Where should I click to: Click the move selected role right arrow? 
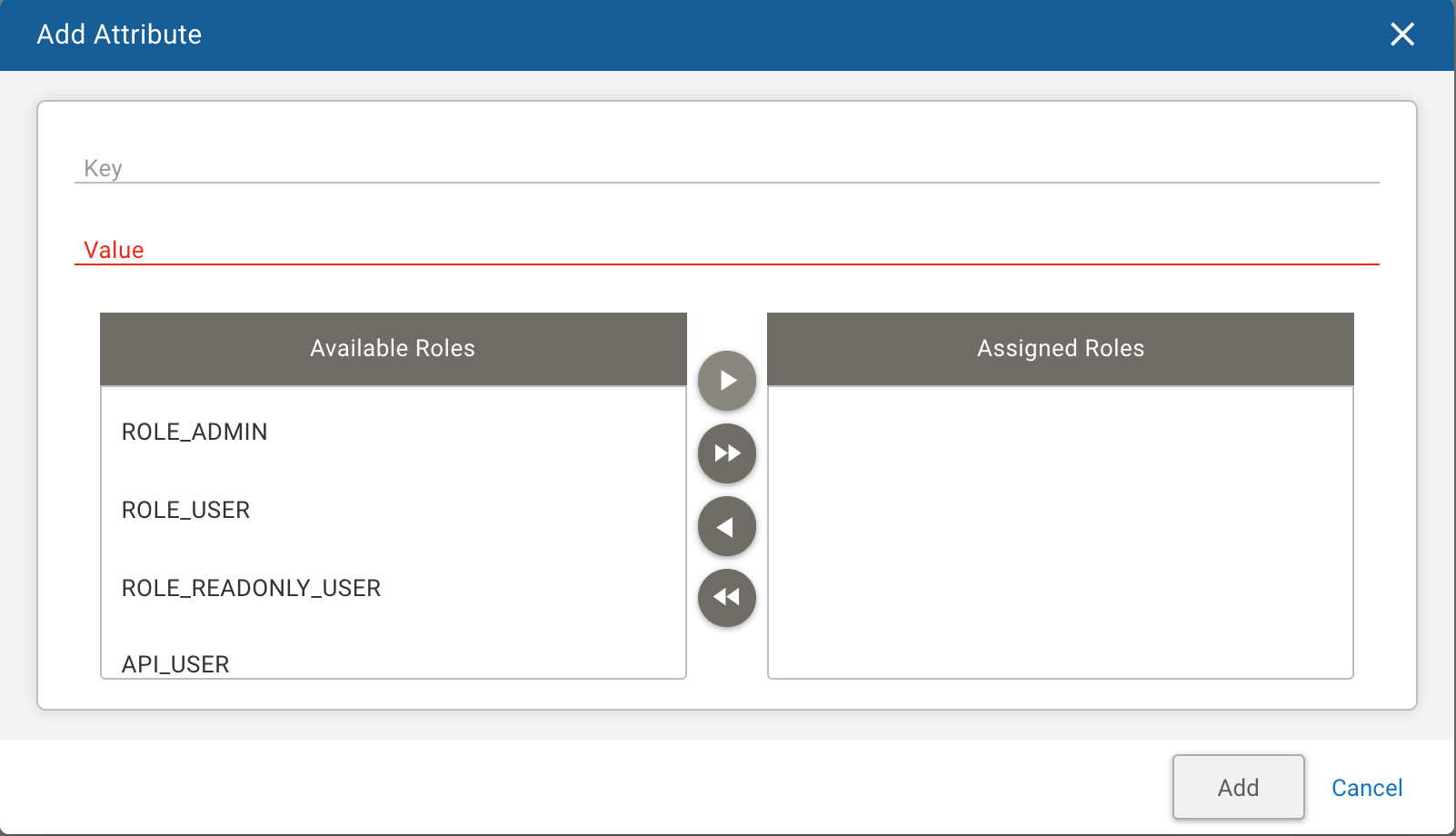click(726, 381)
